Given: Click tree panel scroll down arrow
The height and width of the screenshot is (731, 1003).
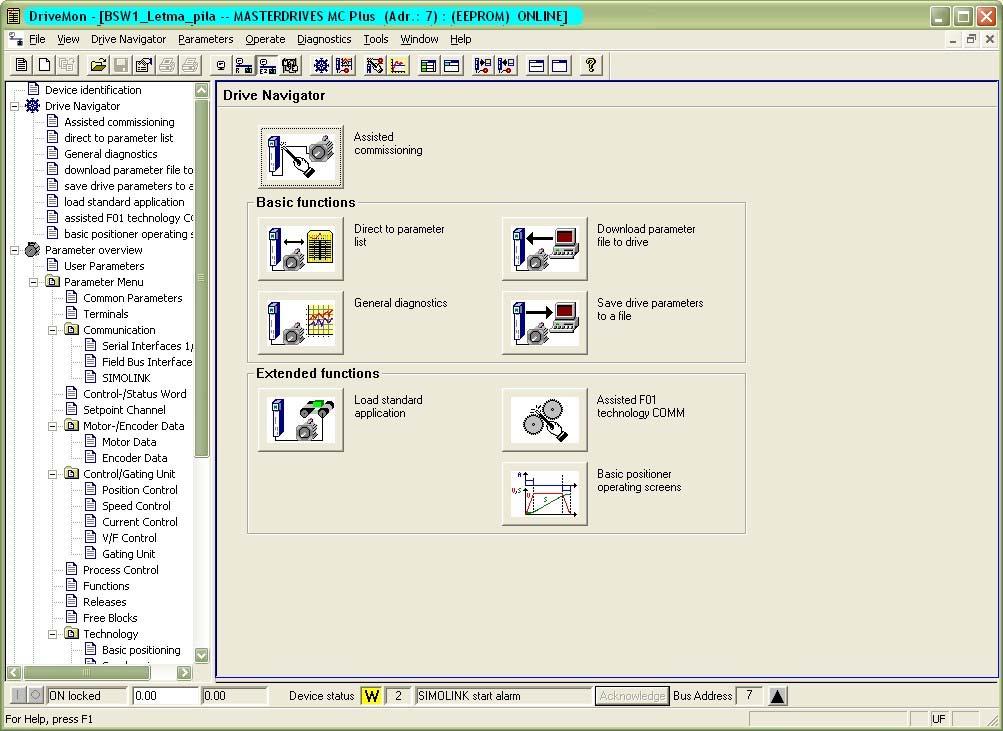Looking at the screenshot, I should (201, 656).
